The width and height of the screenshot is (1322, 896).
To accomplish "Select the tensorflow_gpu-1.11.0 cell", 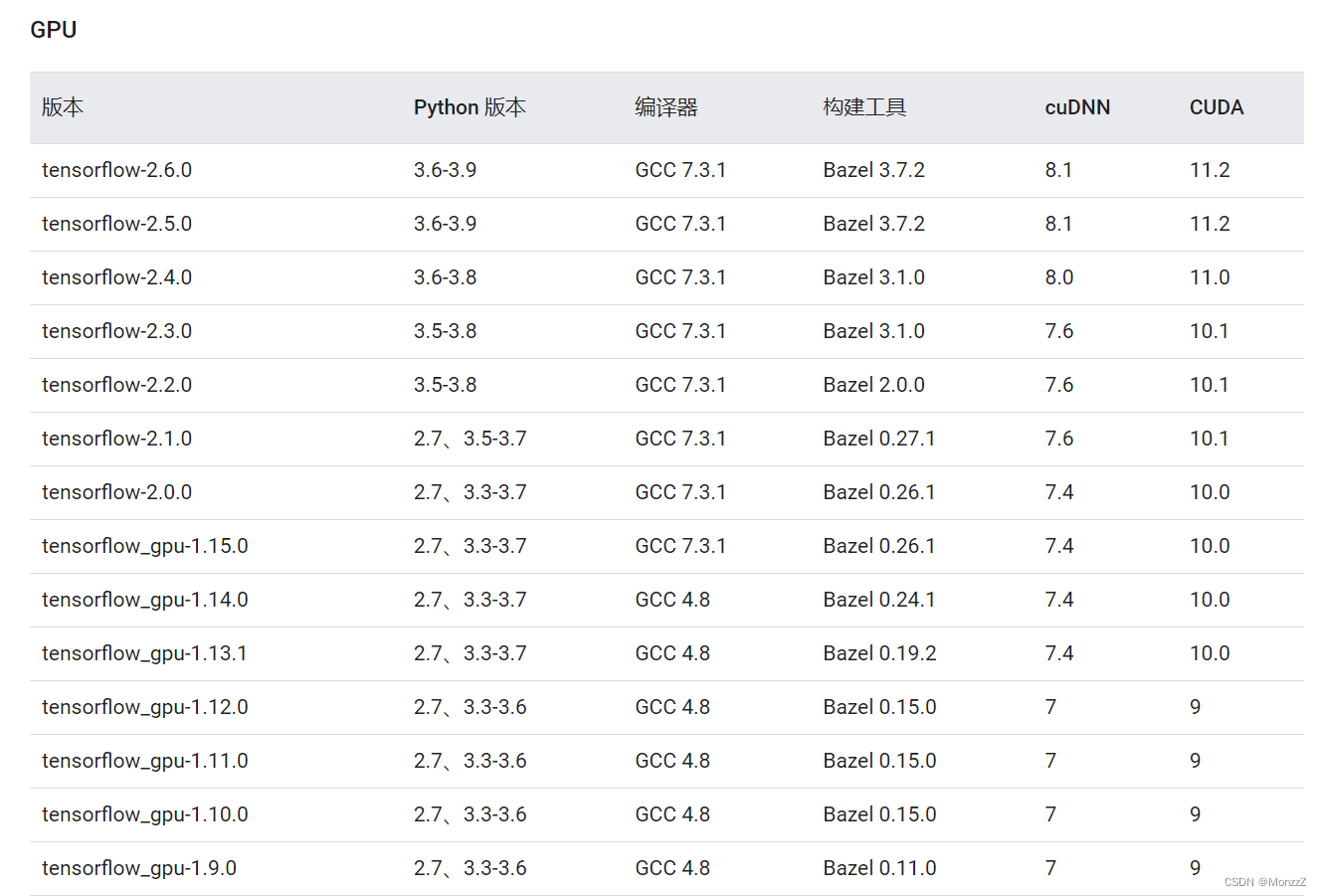I will [x=145, y=761].
